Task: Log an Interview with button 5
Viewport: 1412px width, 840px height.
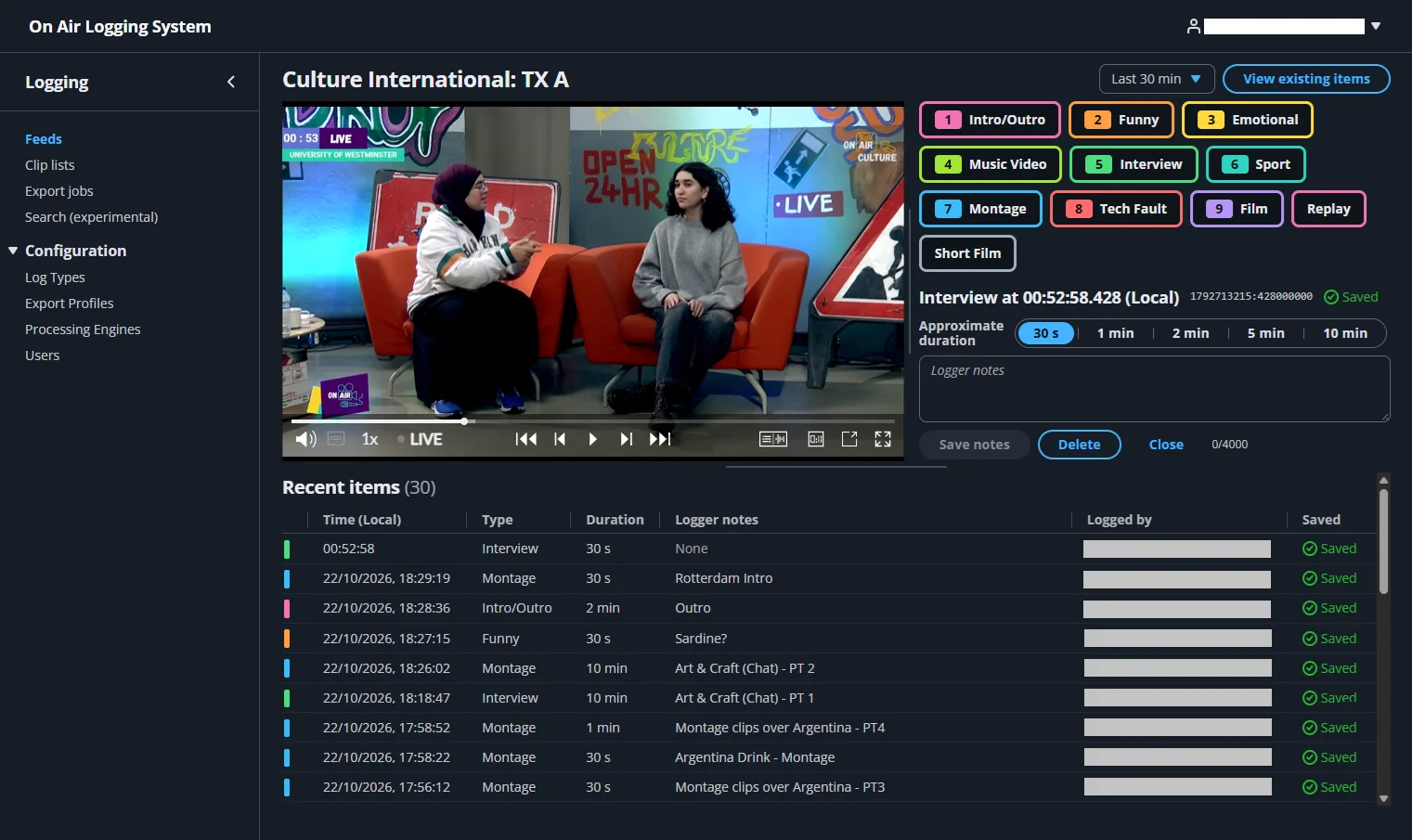Action: point(1133,164)
